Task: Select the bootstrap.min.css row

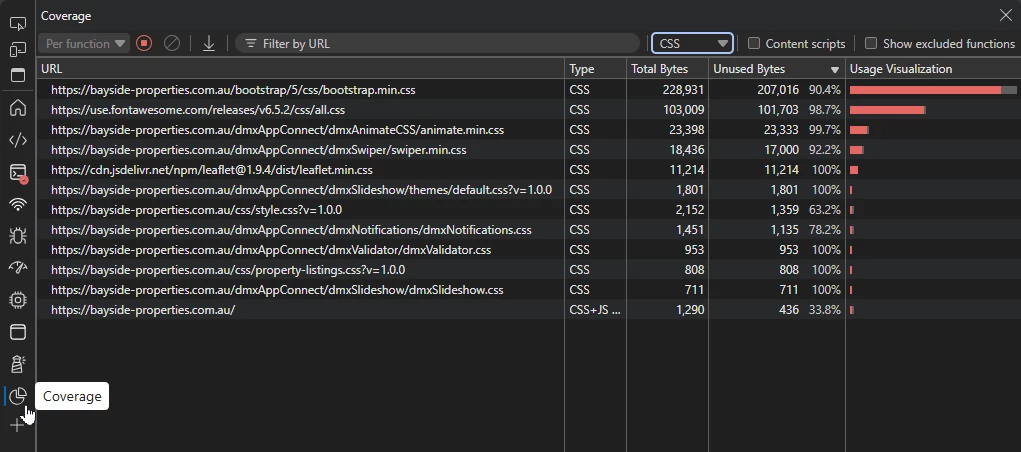Action: pos(529,90)
